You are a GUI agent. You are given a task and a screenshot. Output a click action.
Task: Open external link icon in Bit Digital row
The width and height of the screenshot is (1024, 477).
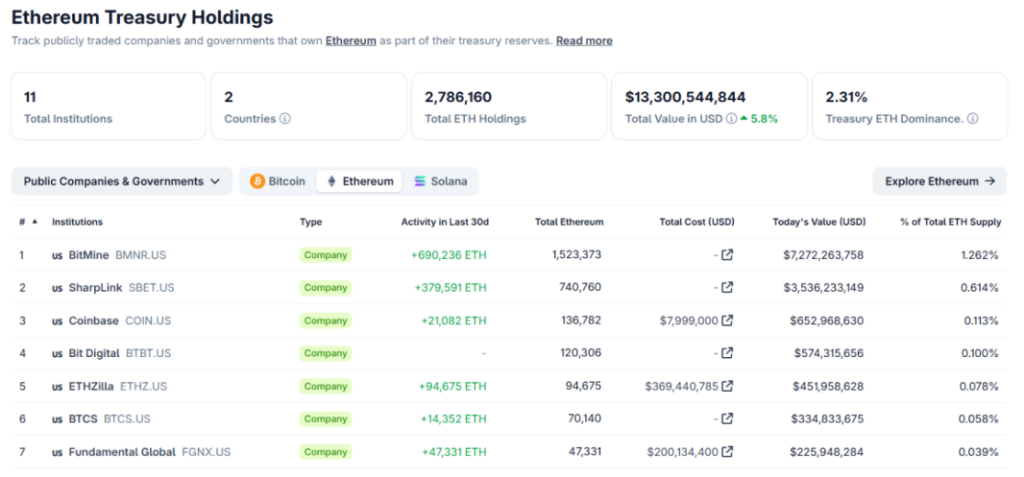pos(727,353)
